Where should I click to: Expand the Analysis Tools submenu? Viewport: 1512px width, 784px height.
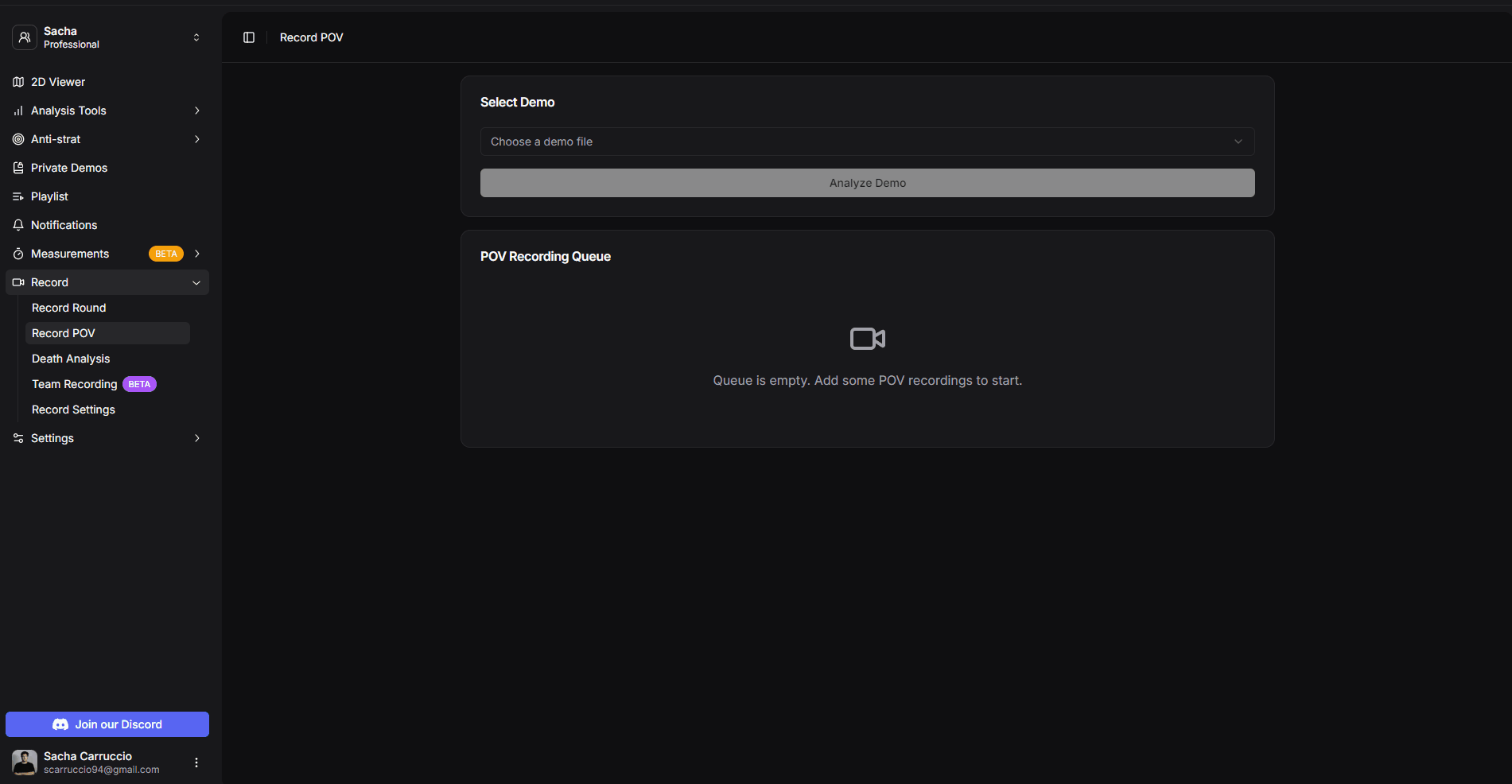[196, 111]
